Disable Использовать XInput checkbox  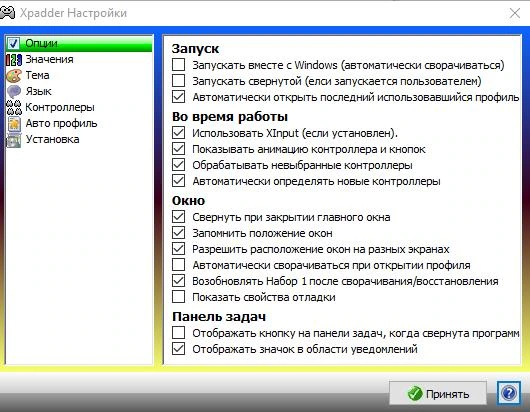tap(178, 132)
